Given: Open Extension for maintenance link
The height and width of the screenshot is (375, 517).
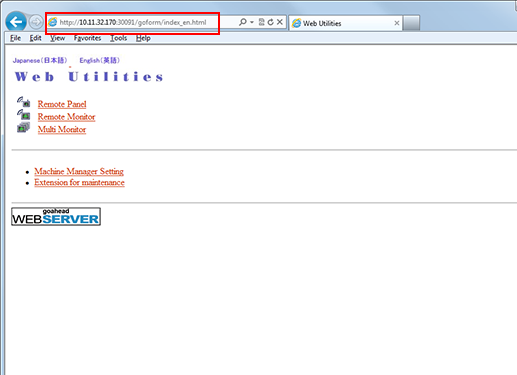Looking at the screenshot, I should [x=79, y=183].
